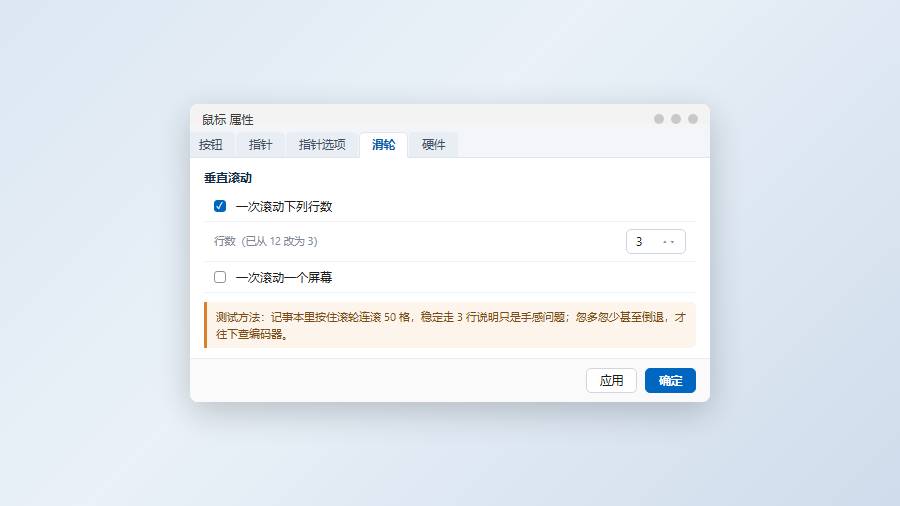
Task: Confirm with the 确定 button
Action: pos(670,380)
